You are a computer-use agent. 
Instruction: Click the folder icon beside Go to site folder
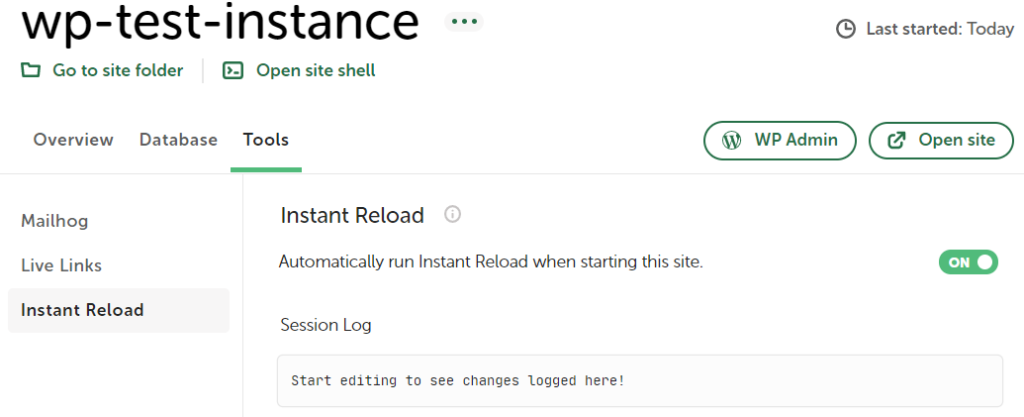pyautogui.click(x=31, y=70)
